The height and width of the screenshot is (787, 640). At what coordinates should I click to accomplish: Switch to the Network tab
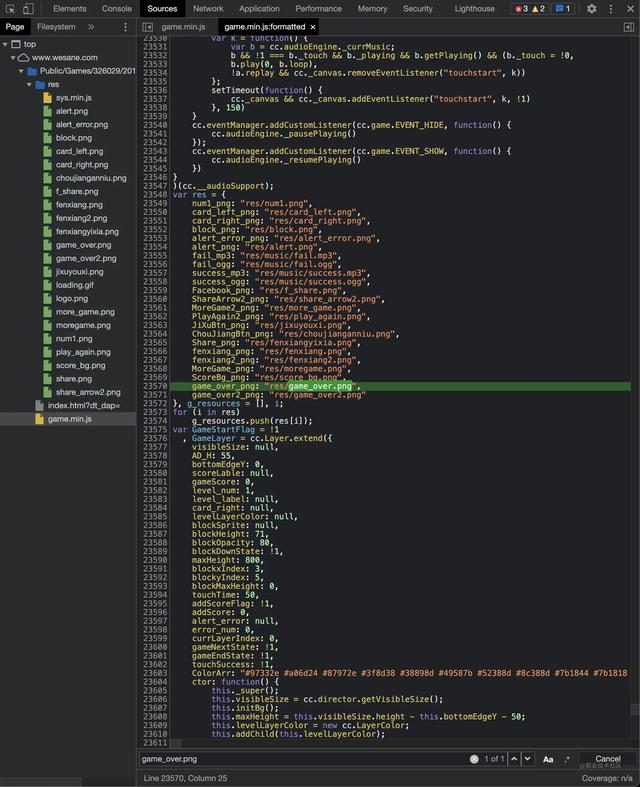pyautogui.click(x=208, y=9)
